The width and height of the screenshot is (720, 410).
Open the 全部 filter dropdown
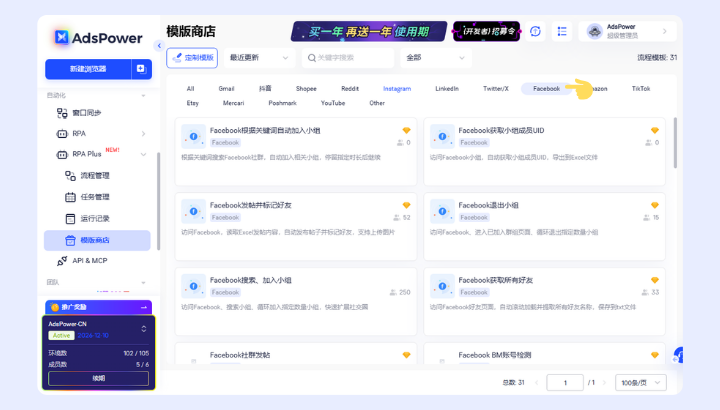point(435,58)
